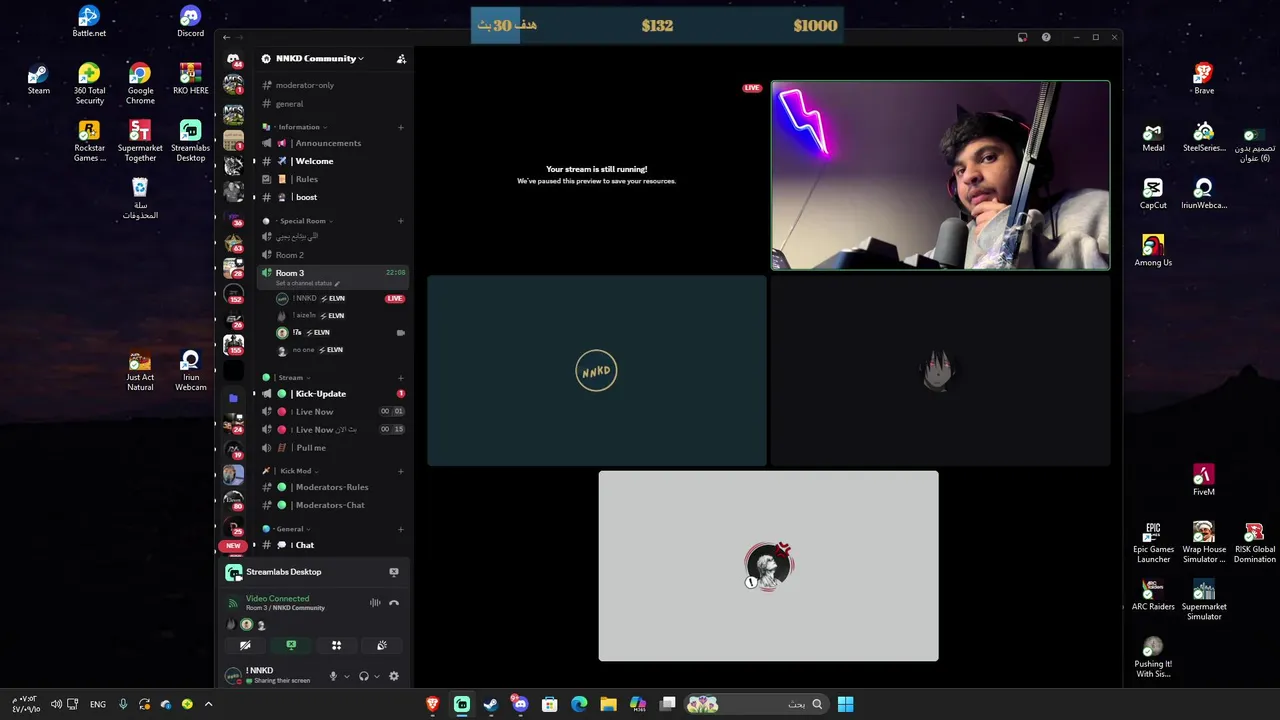Open the Discord help icon

(1046, 37)
